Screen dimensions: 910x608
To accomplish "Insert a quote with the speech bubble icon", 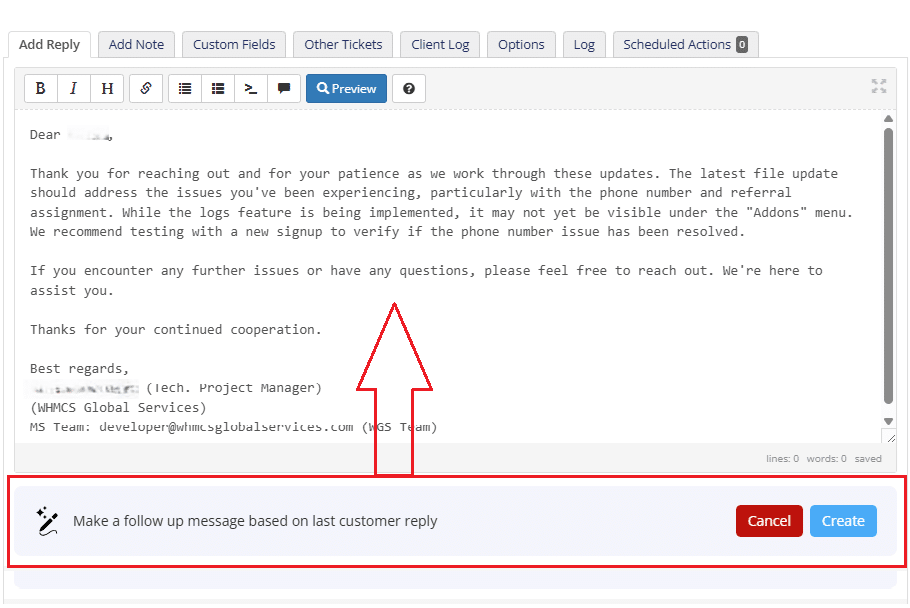I will click(x=284, y=88).
